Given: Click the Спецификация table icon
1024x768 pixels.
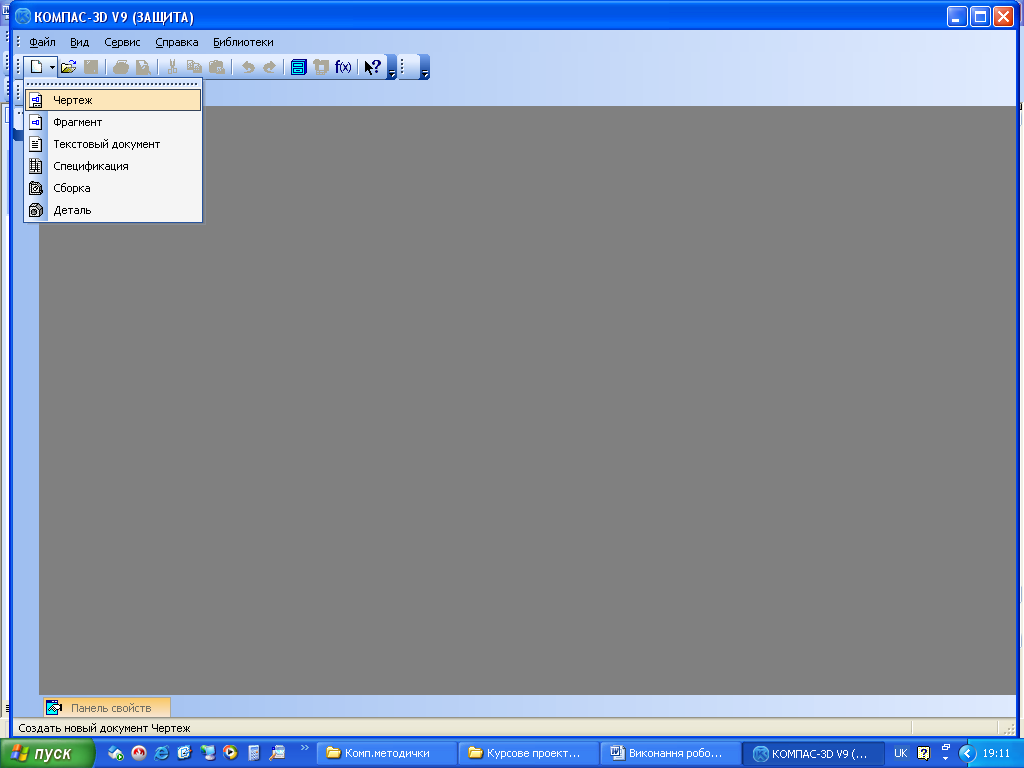Looking at the screenshot, I should pyautogui.click(x=37, y=167).
